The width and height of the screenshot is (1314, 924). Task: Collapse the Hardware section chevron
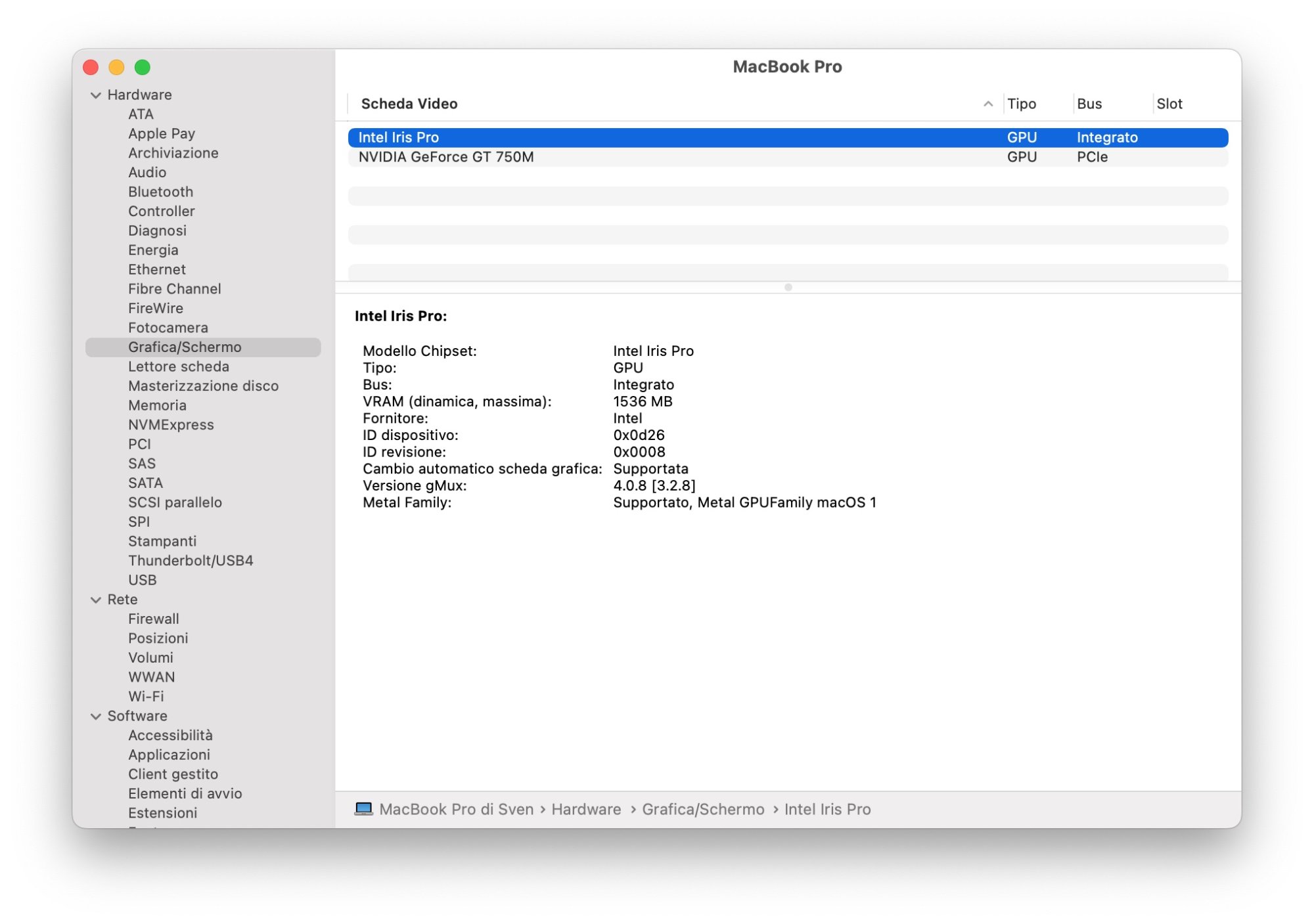(x=96, y=95)
